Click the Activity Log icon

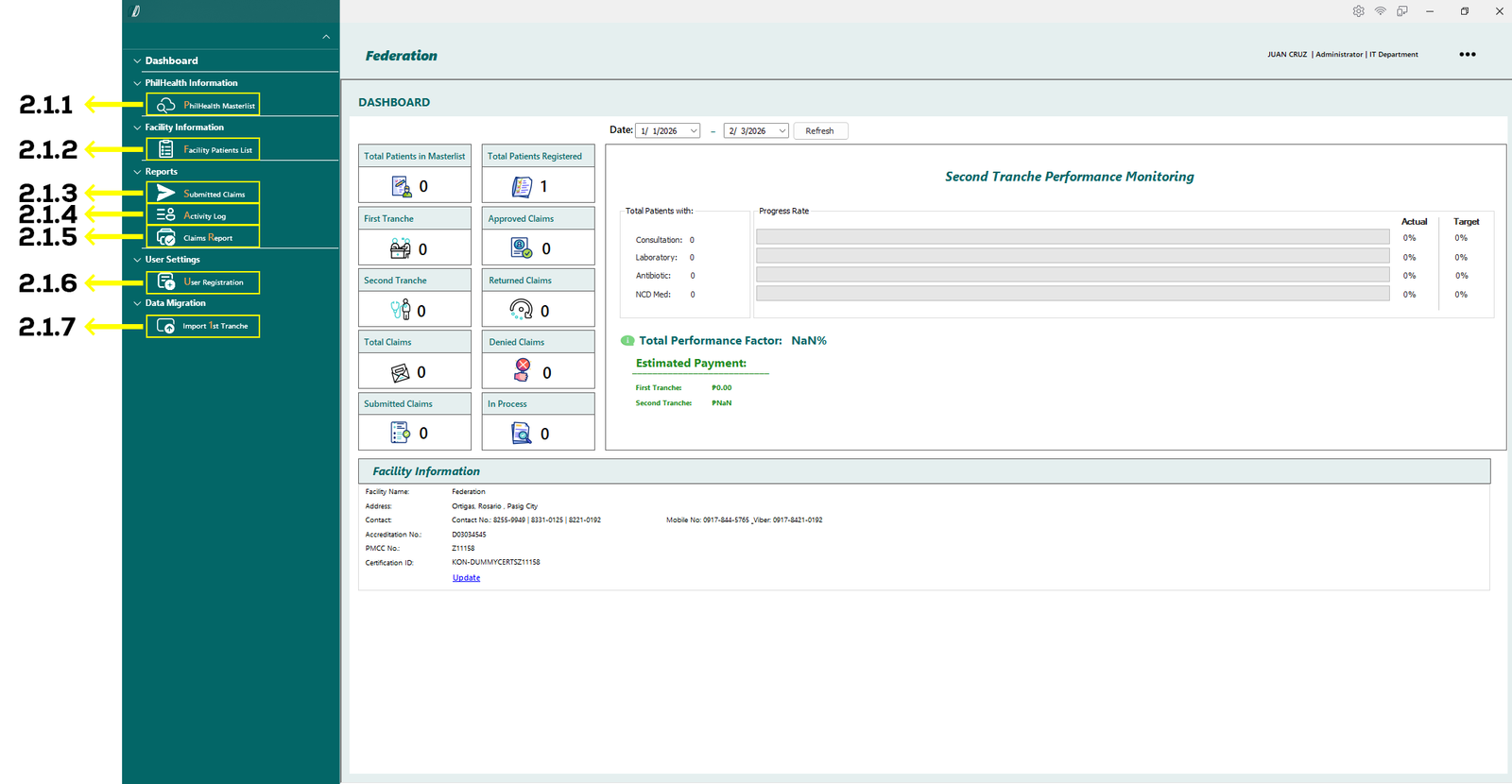pos(166,215)
